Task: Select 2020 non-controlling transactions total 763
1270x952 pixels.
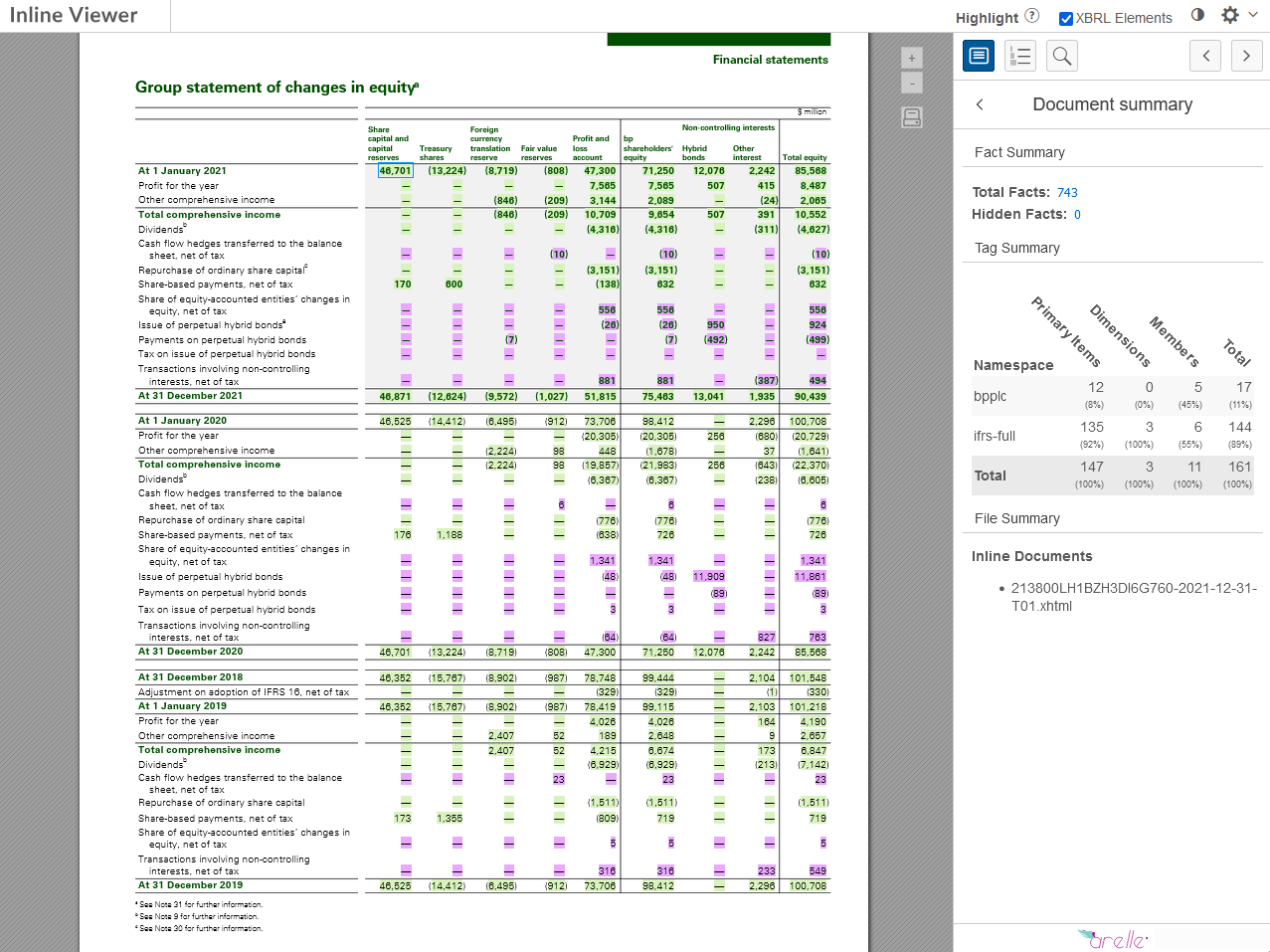Action: tap(817, 638)
